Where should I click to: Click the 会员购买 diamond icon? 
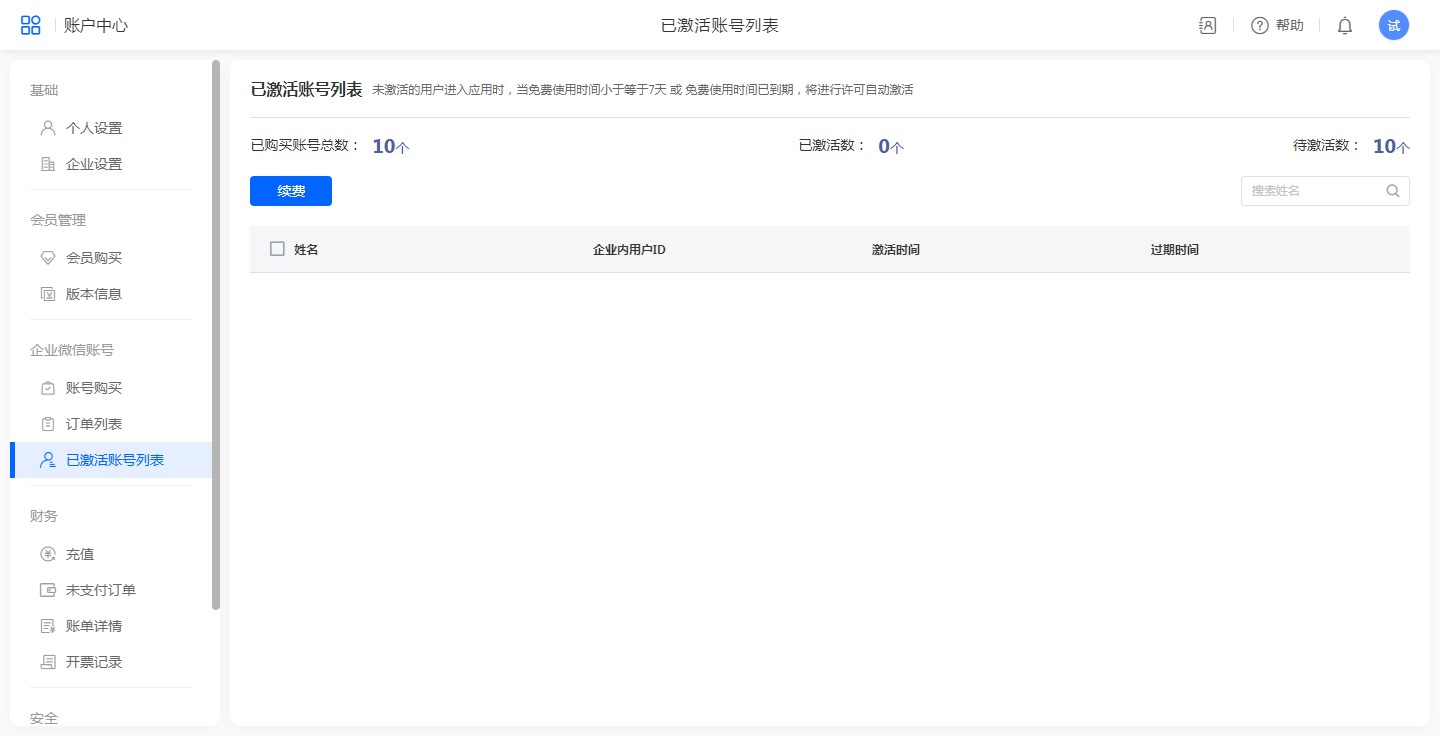coord(47,258)
